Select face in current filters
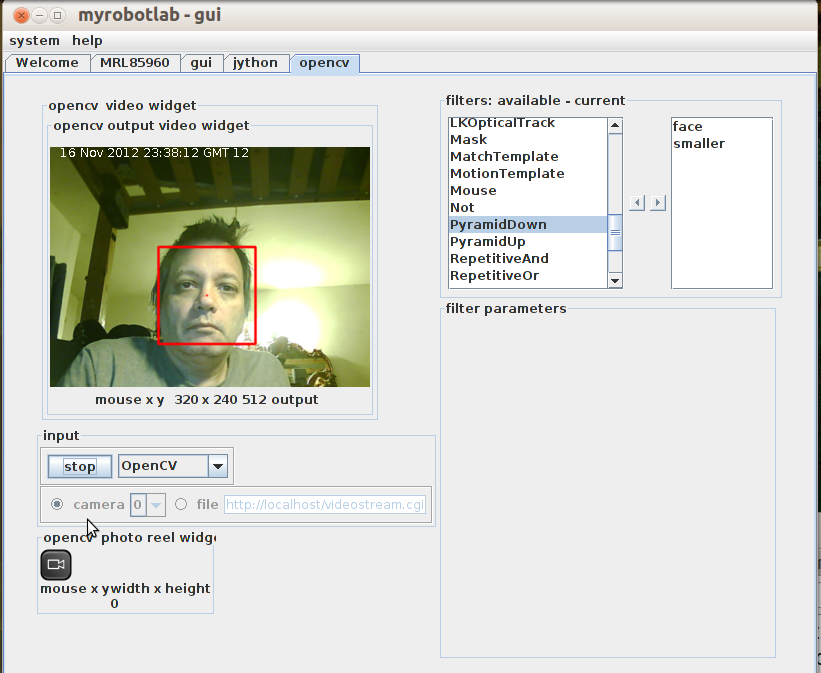 [x=722, y=127]
